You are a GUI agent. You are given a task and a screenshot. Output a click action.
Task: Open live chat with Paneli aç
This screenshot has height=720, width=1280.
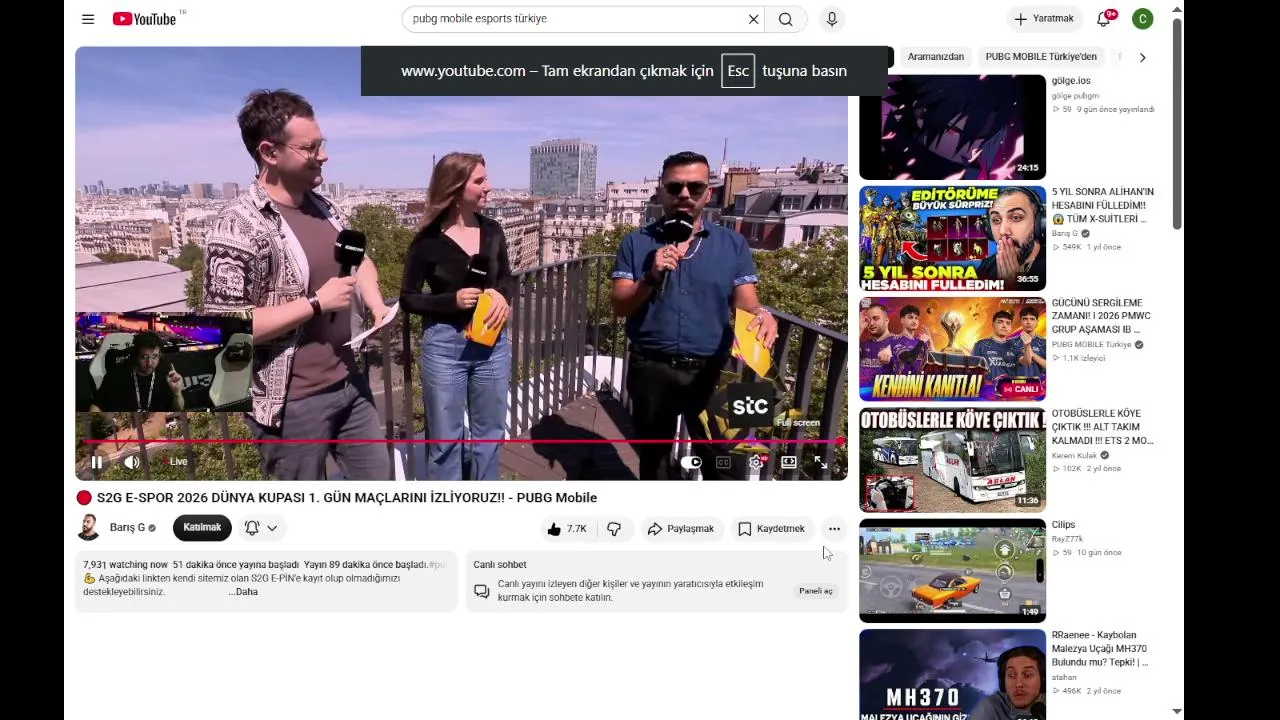tap(815, 591)
